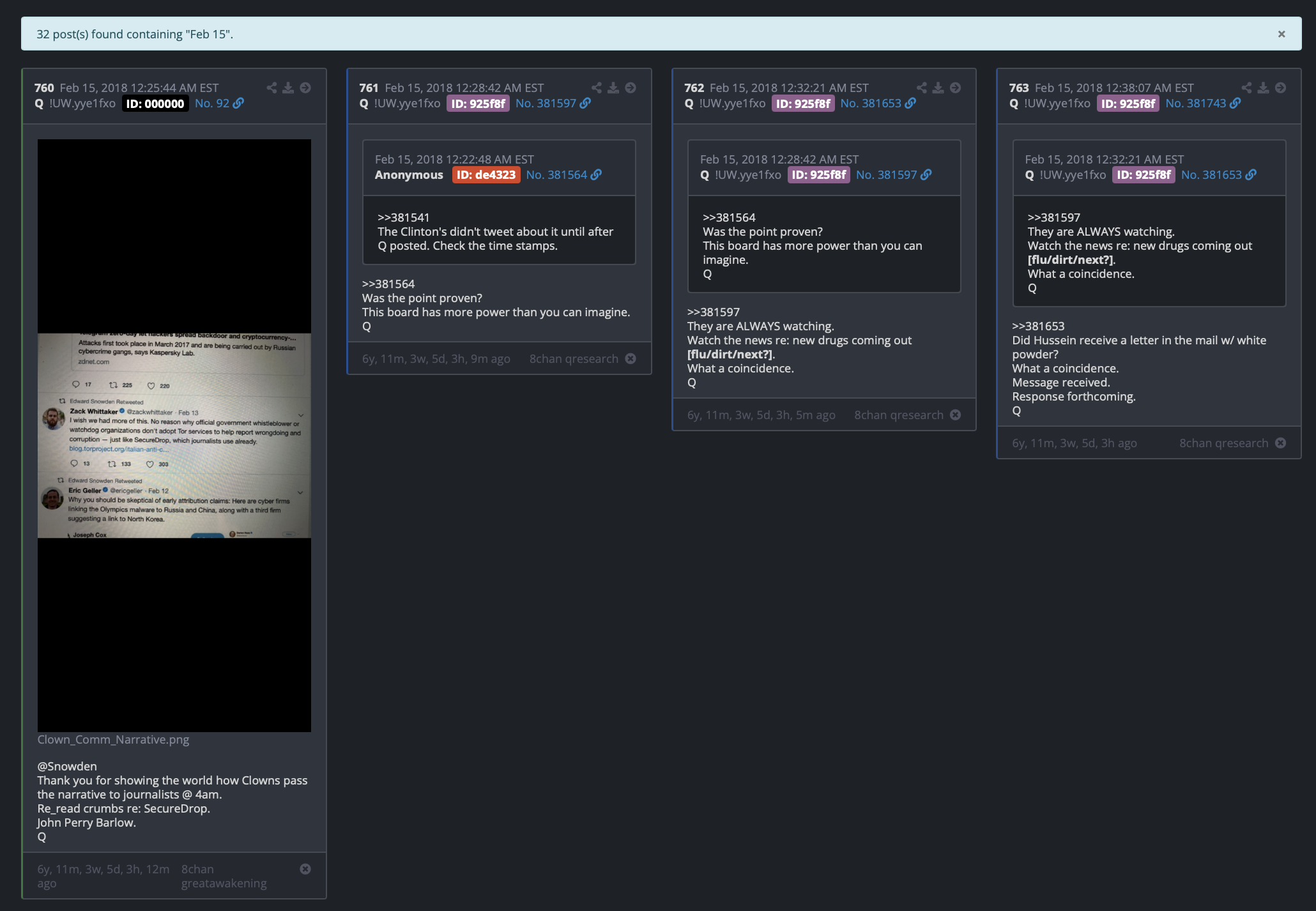This screenshot has width=1316, height=911.
Task: Click 8chan greatawakening source label
Action: pos(224,876)
